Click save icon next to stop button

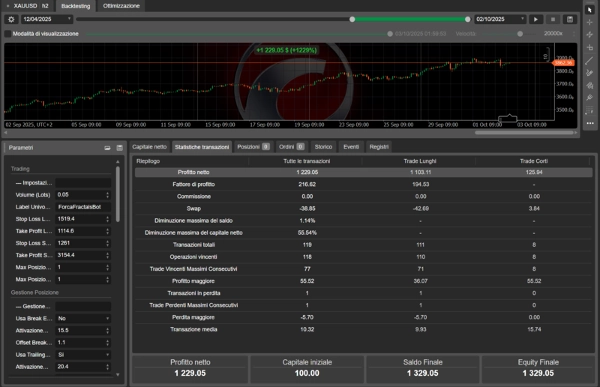click(x=570, y=19)
